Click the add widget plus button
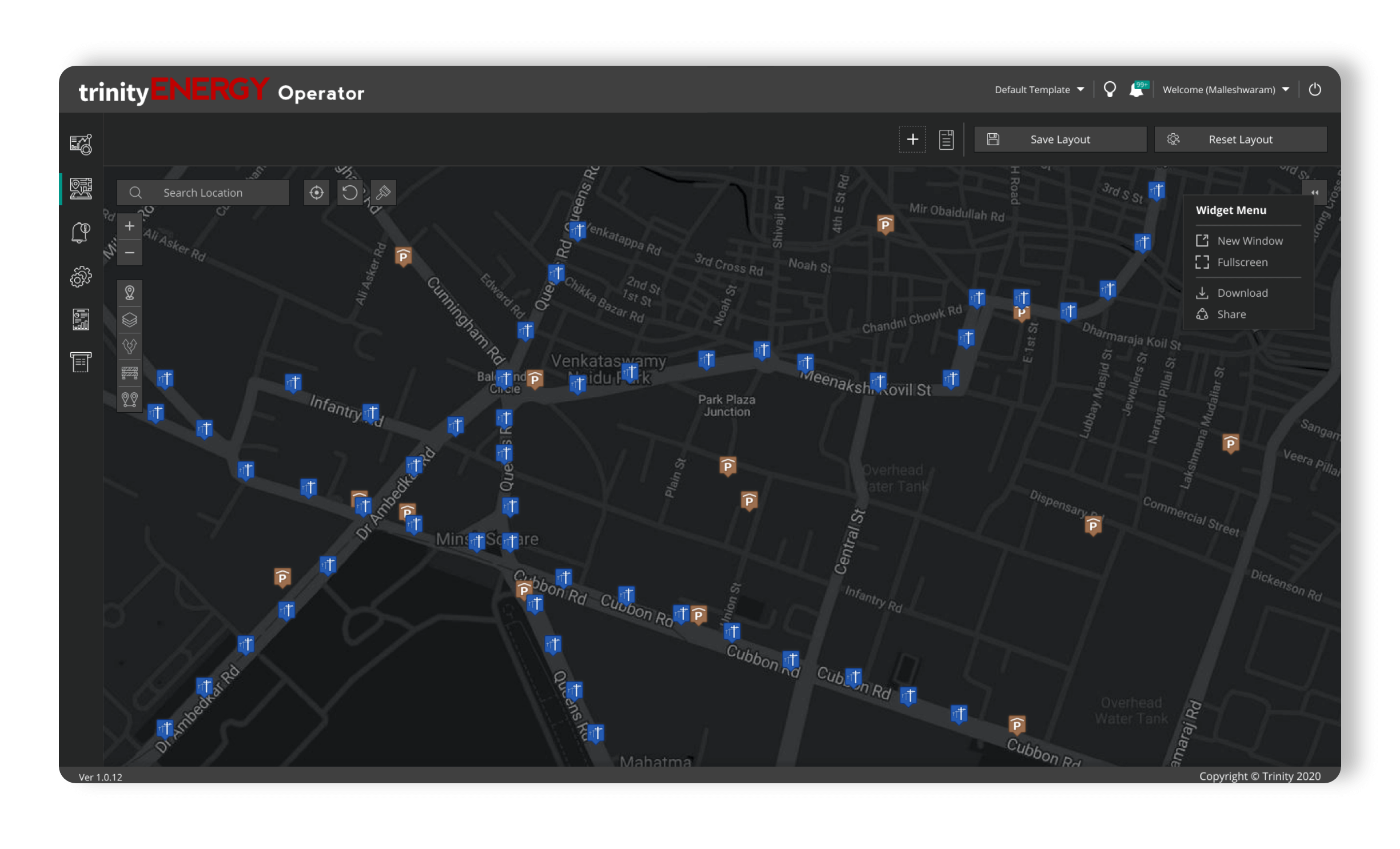The height and width of the screenshot is (849, 1400). click(912, 139)
